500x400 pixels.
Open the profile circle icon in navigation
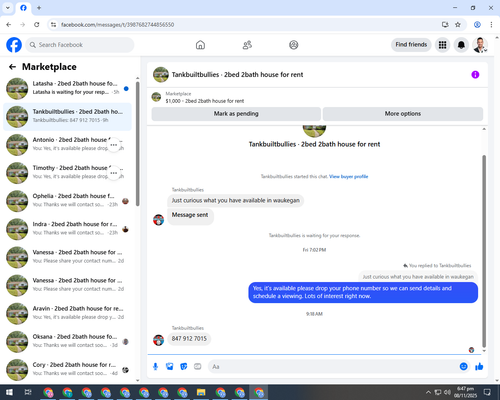pos(294,45)
